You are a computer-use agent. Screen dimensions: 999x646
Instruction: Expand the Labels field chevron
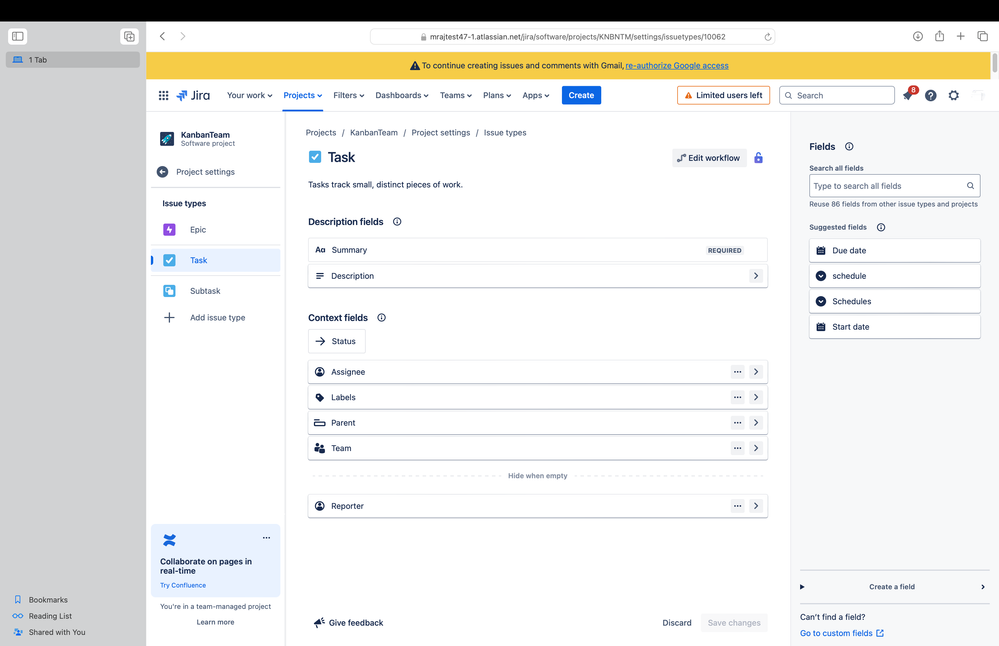click(756, 398)
